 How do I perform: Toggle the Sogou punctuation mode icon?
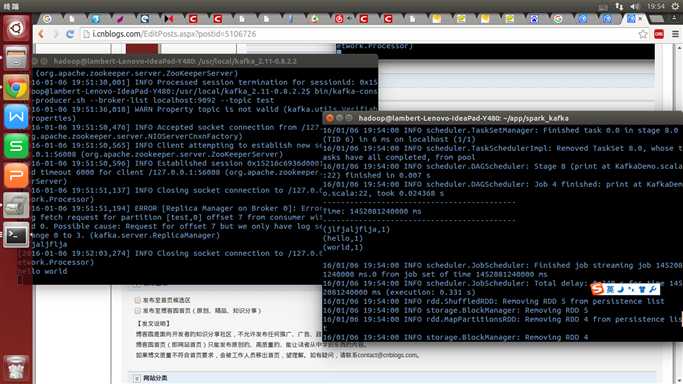631,289
